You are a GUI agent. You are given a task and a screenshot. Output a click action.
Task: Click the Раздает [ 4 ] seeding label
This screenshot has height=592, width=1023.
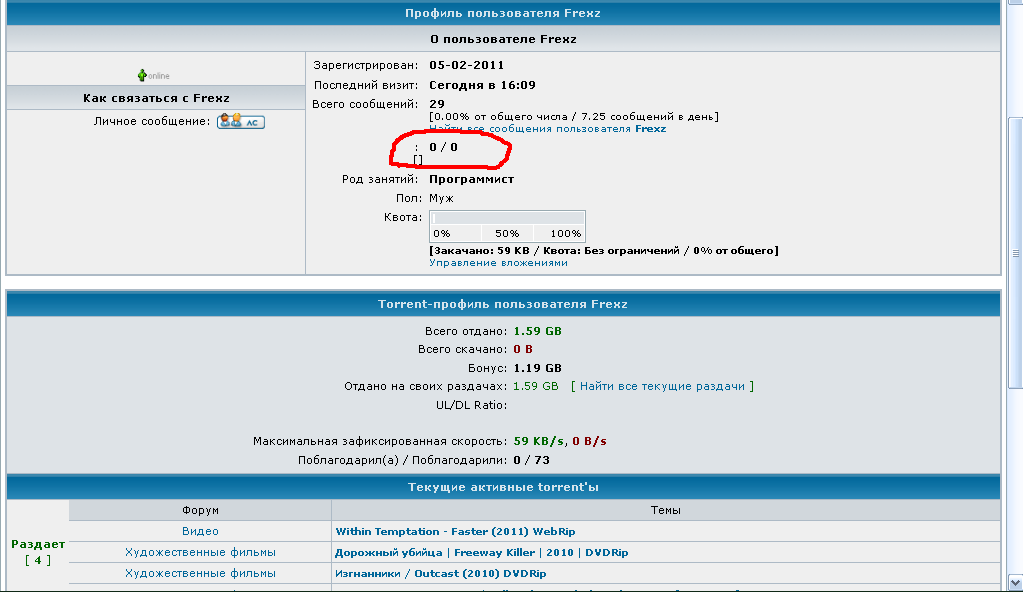pyautogui.click(x=38, y=551)
